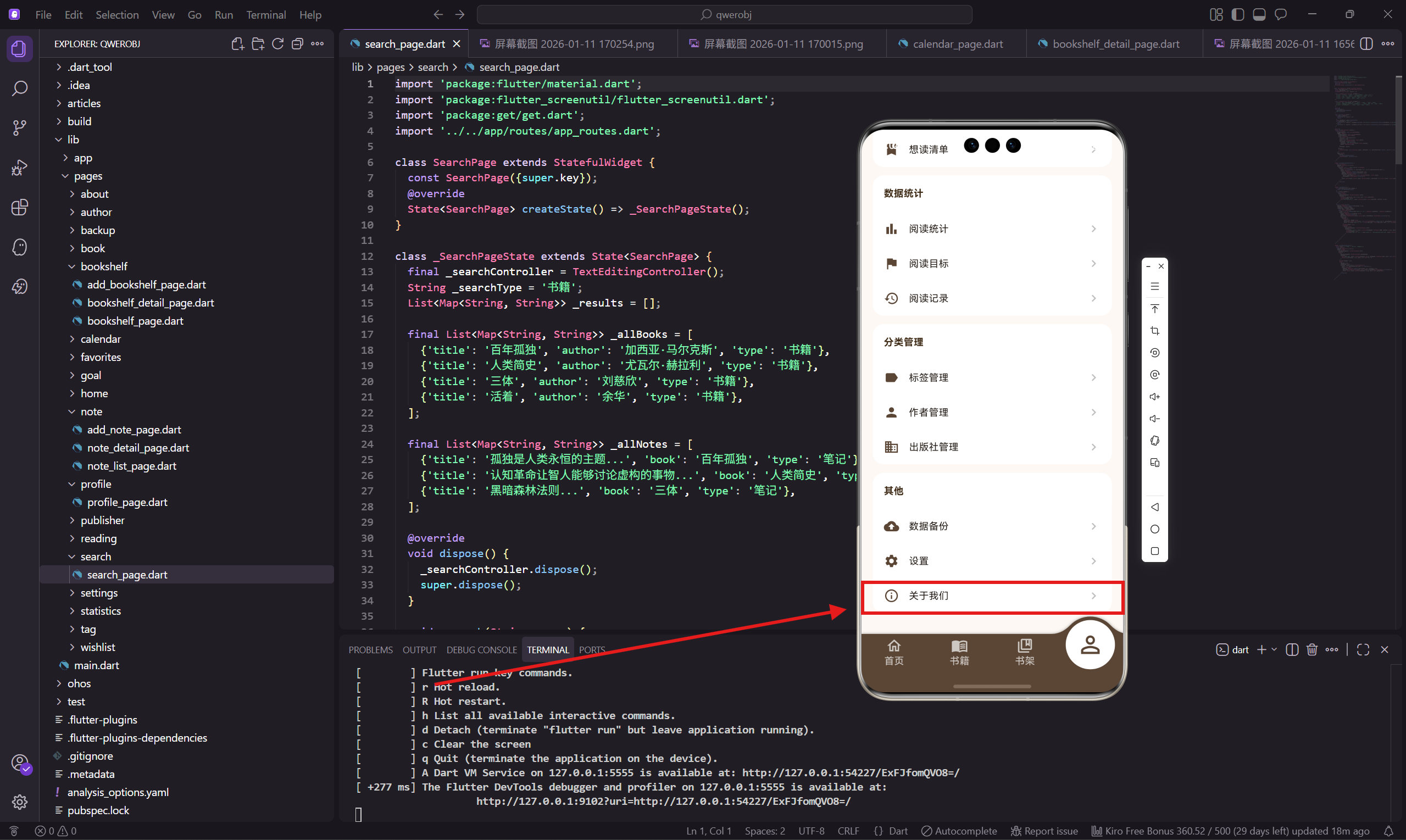Screen dimensions: 1406x840
Task: Click Report issue in status bar
Action: (x=1044, y=831)
